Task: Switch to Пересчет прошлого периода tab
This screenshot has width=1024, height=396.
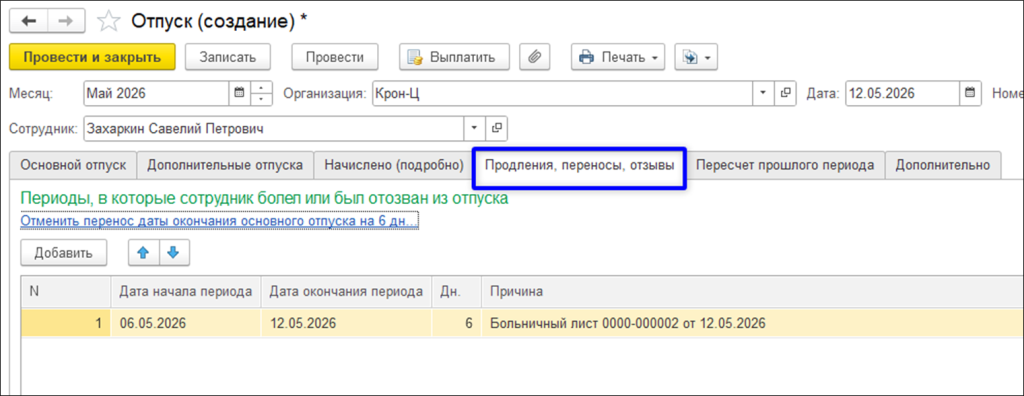Action: [785, 165]
